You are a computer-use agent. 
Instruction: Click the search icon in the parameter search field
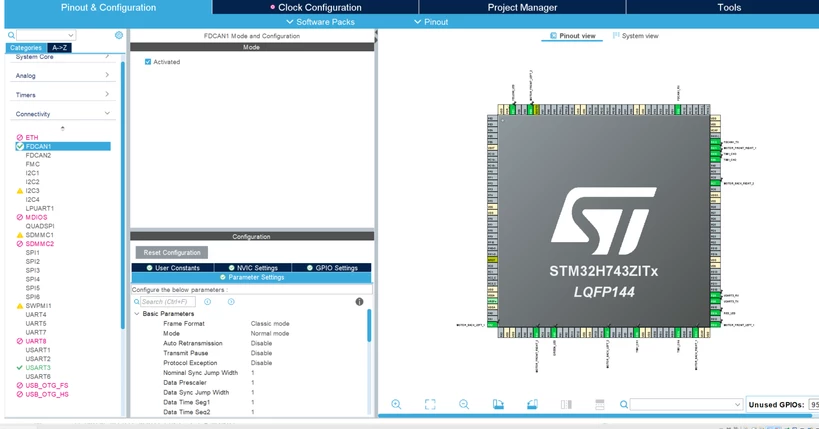[x=137, y=302]
